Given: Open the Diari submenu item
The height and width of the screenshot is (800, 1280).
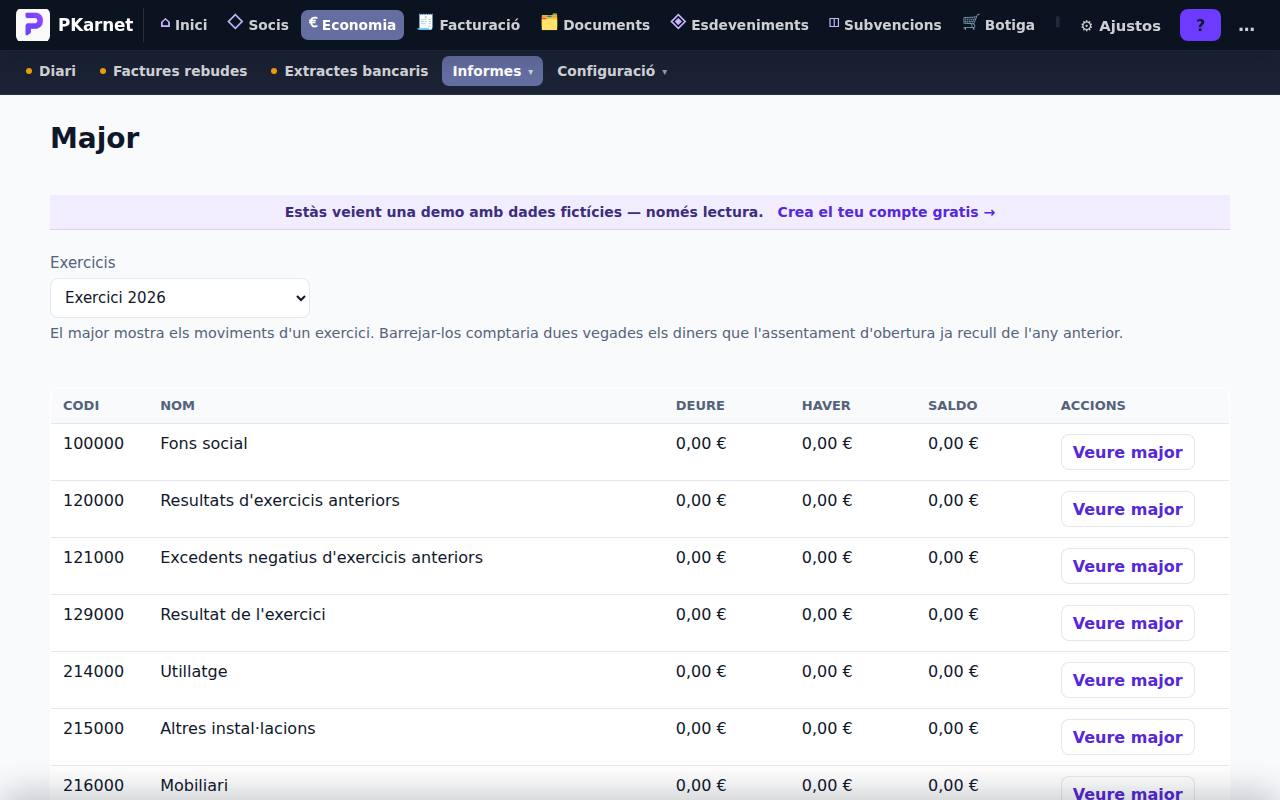Looking at the screenshot, I should point(50,71).
